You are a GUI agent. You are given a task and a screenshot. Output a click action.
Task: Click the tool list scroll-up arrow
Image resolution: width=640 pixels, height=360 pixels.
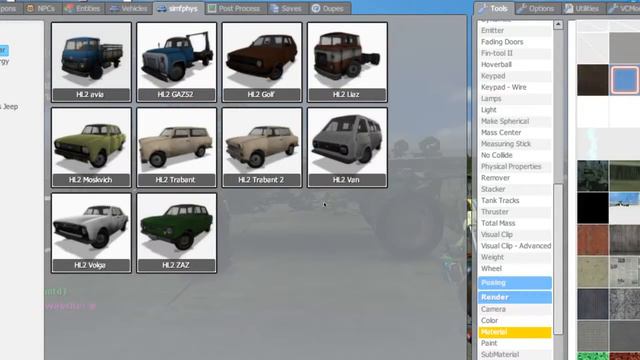click(558, 25)
